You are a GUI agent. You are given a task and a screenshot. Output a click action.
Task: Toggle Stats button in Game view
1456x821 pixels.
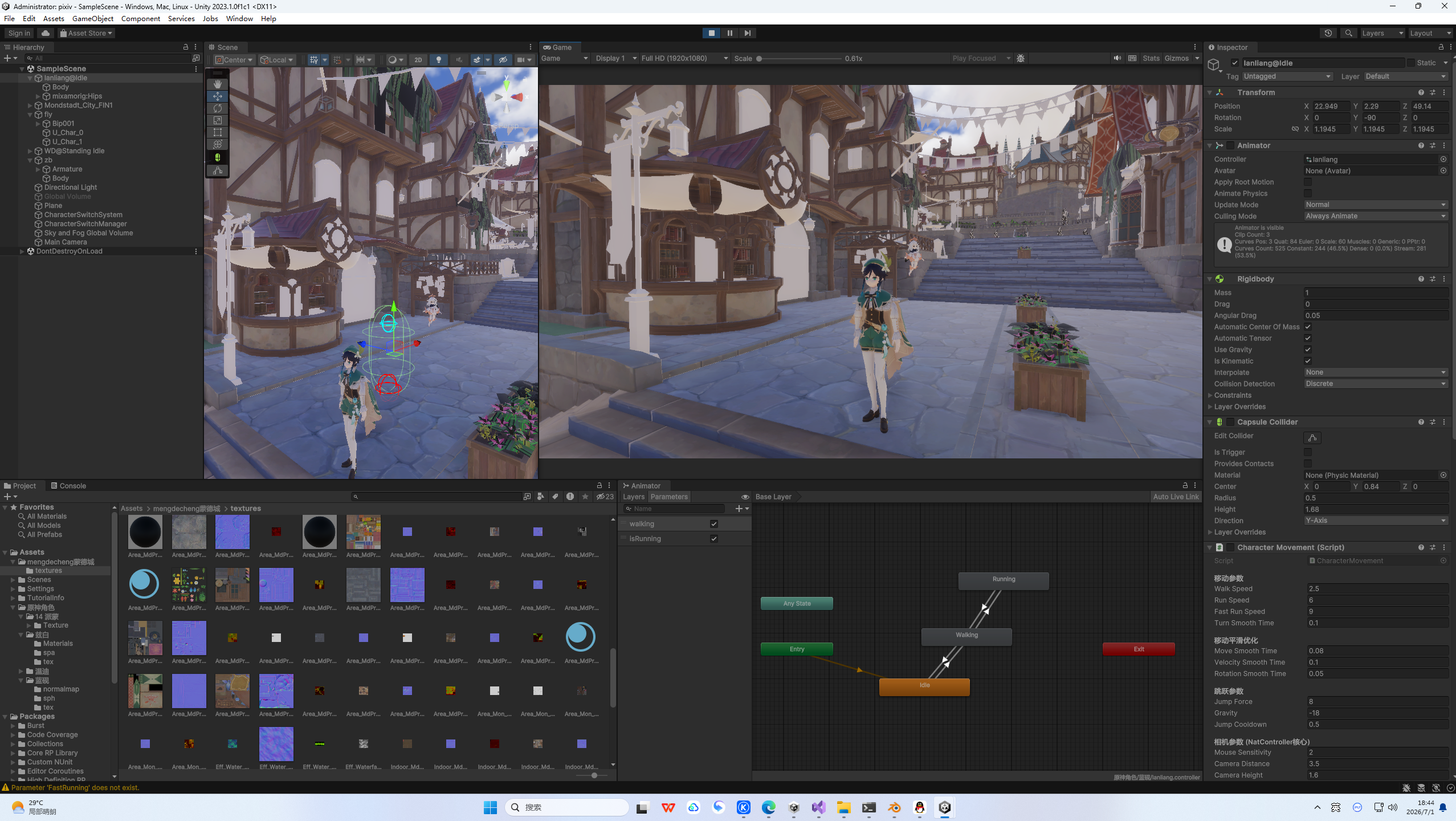tap(1151, 58)
